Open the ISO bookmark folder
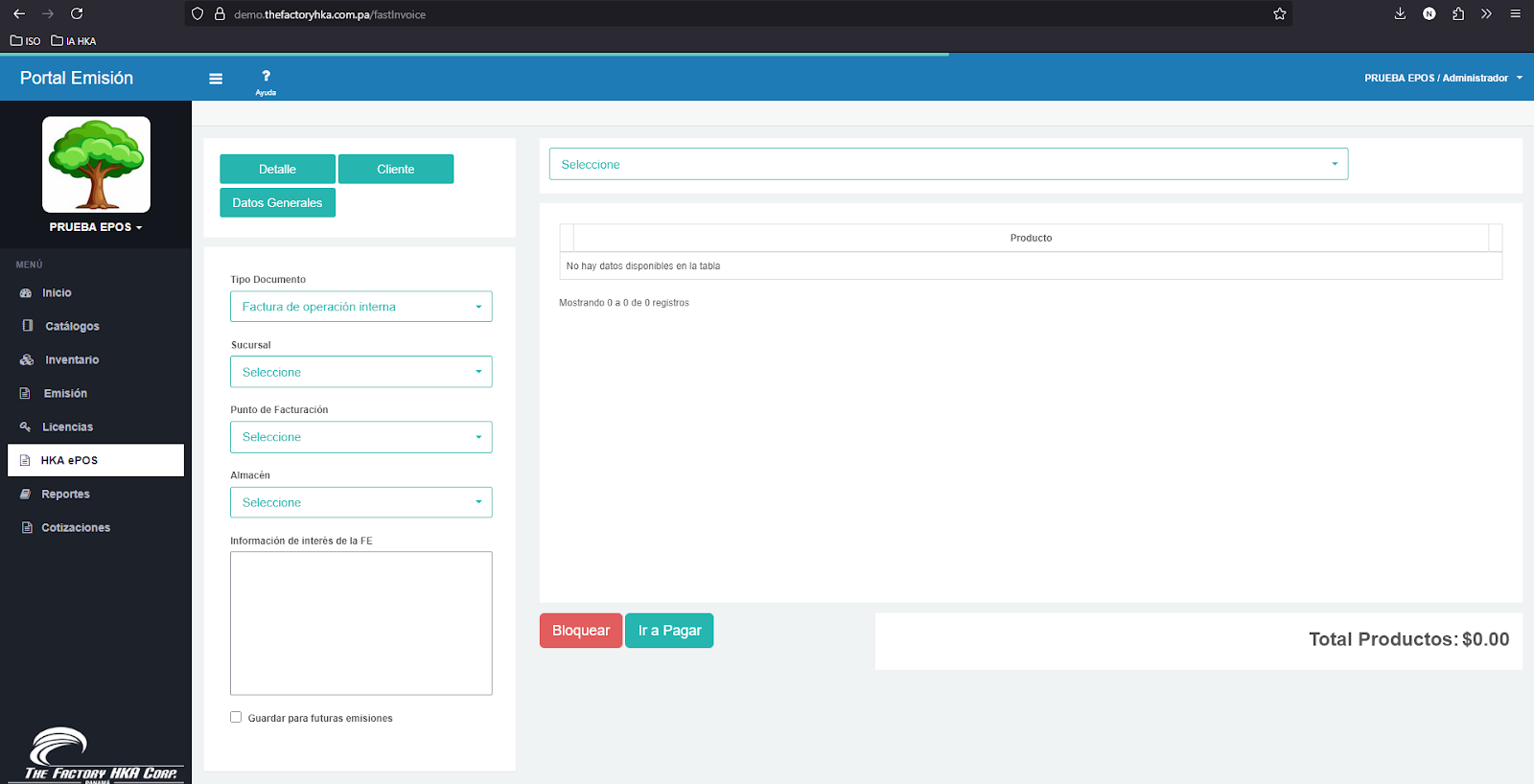Image resolution: width=1534 pixels, height=784 pixels. coord(26,41)
